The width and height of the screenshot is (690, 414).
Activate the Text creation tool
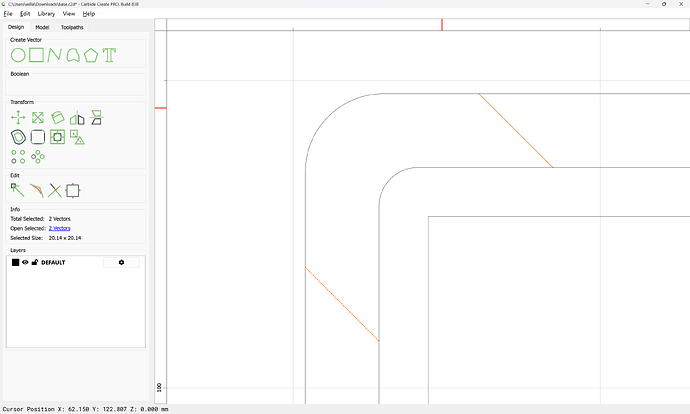pyautogui.click(x=109, y=55)
